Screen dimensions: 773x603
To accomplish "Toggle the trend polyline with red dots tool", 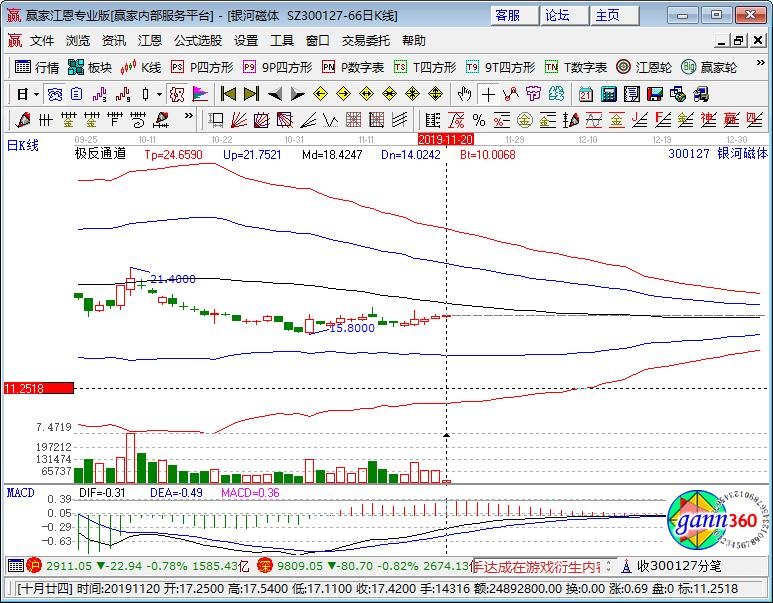I will click(511, 94).
